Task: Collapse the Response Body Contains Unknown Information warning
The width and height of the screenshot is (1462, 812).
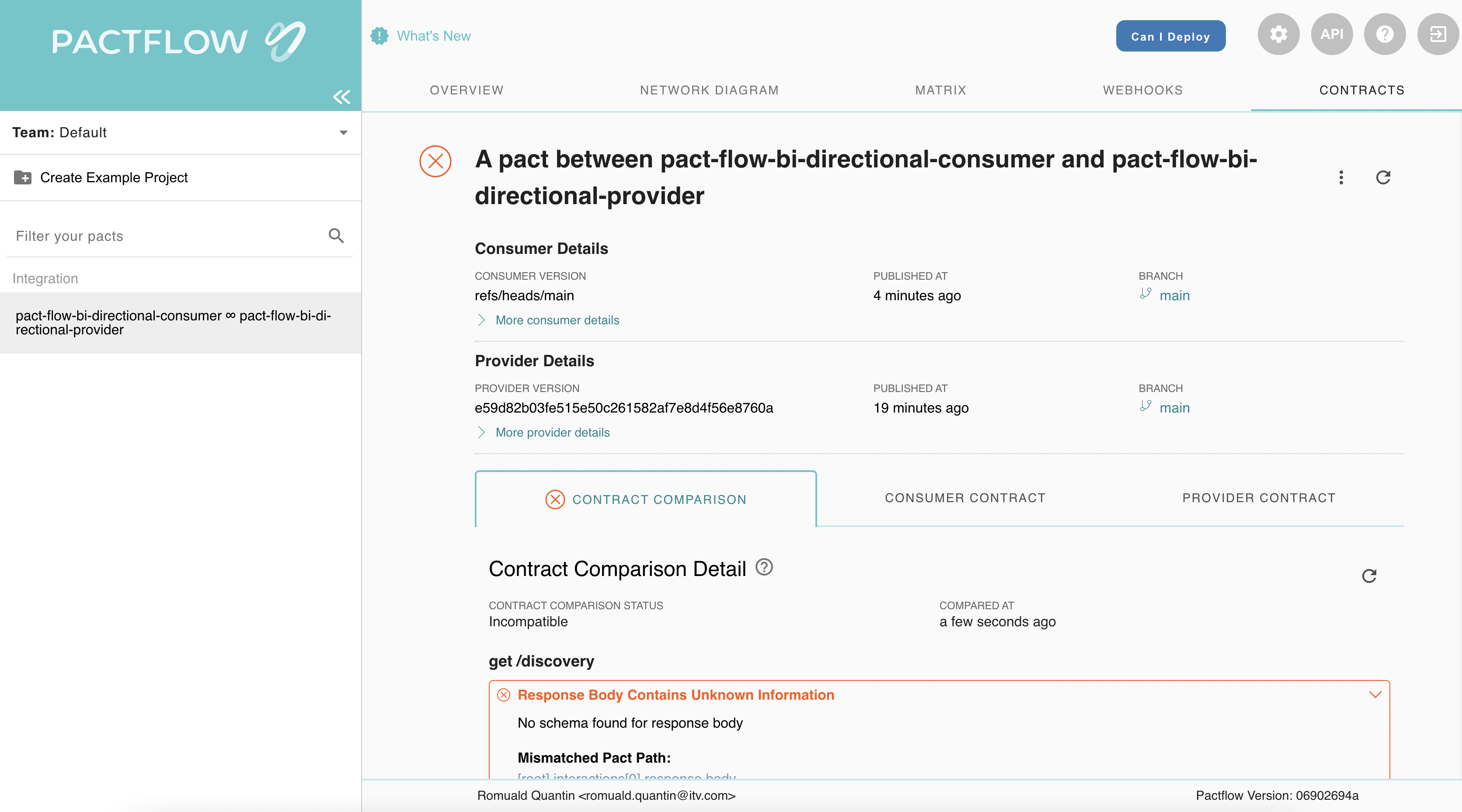Action: coord(1375,694)
